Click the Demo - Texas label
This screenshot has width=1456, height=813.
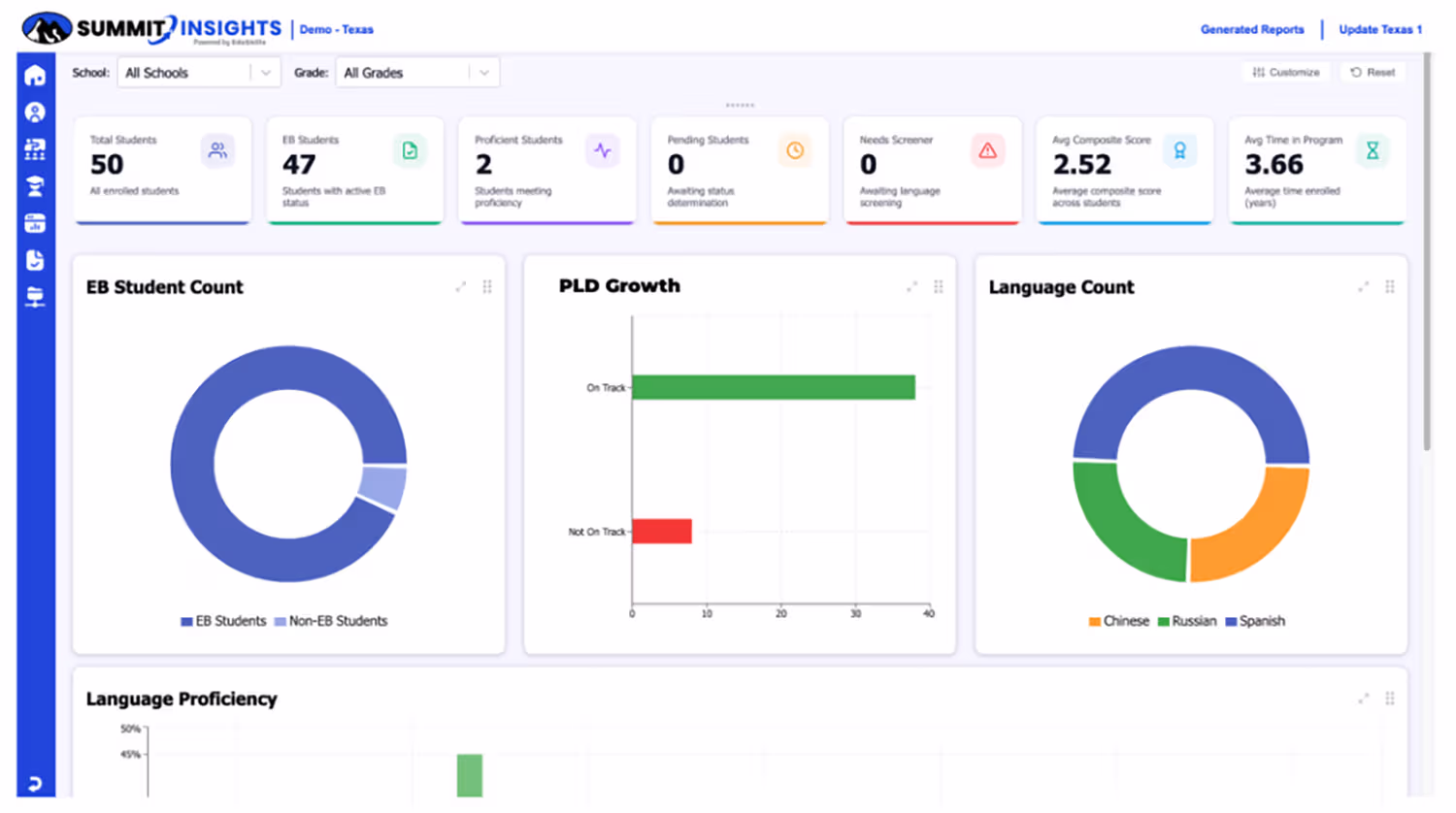pyautogui.click(x=336, y=29)
